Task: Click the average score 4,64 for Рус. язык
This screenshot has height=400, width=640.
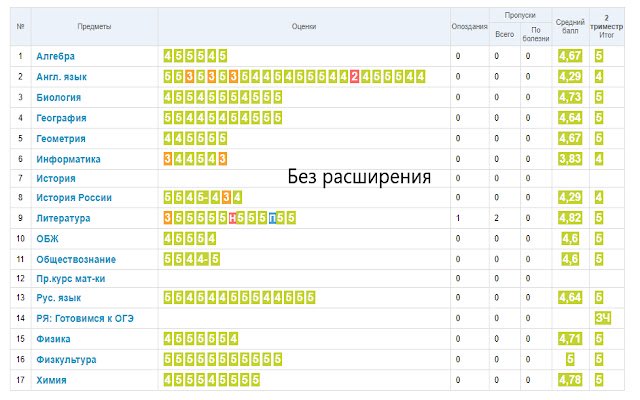Action: click(x=570, y=298)
